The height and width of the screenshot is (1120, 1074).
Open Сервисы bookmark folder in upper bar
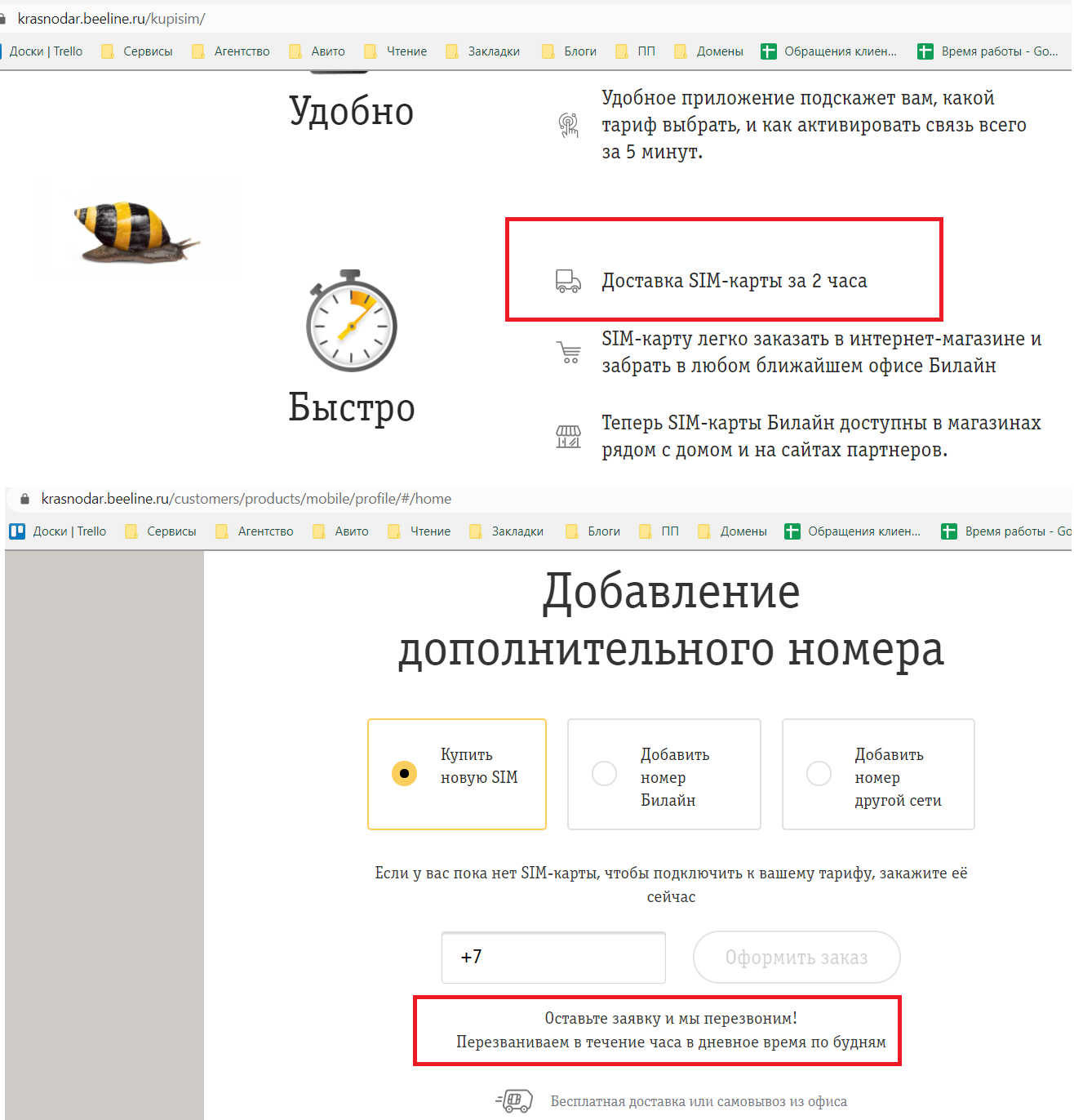pyautogui.click(x=137, y=51)
